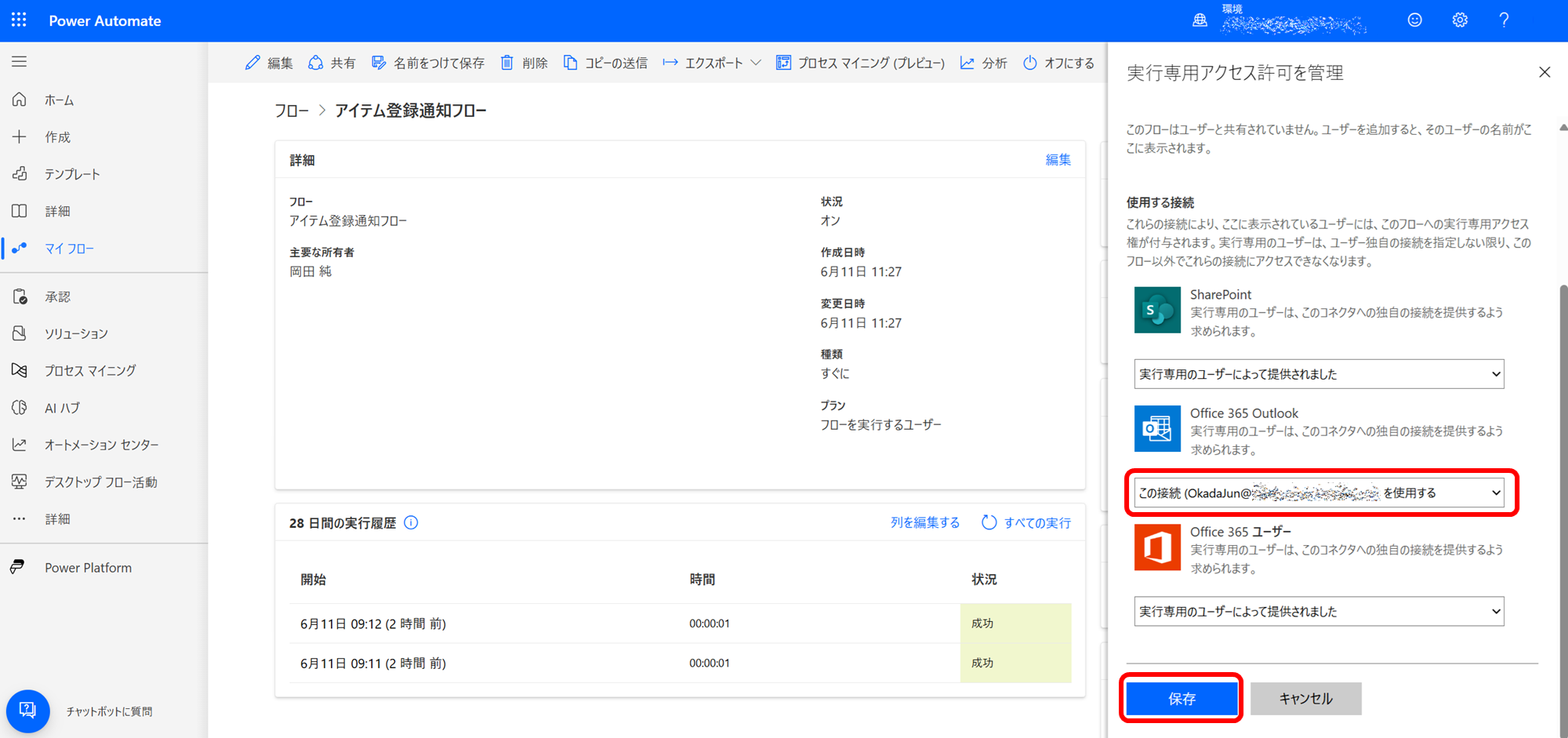Image resolution: width=1568 pixels, height=738 pixels.
Task: Click the 編集 link in the 詳細 card
Action: coord(1058,160)
